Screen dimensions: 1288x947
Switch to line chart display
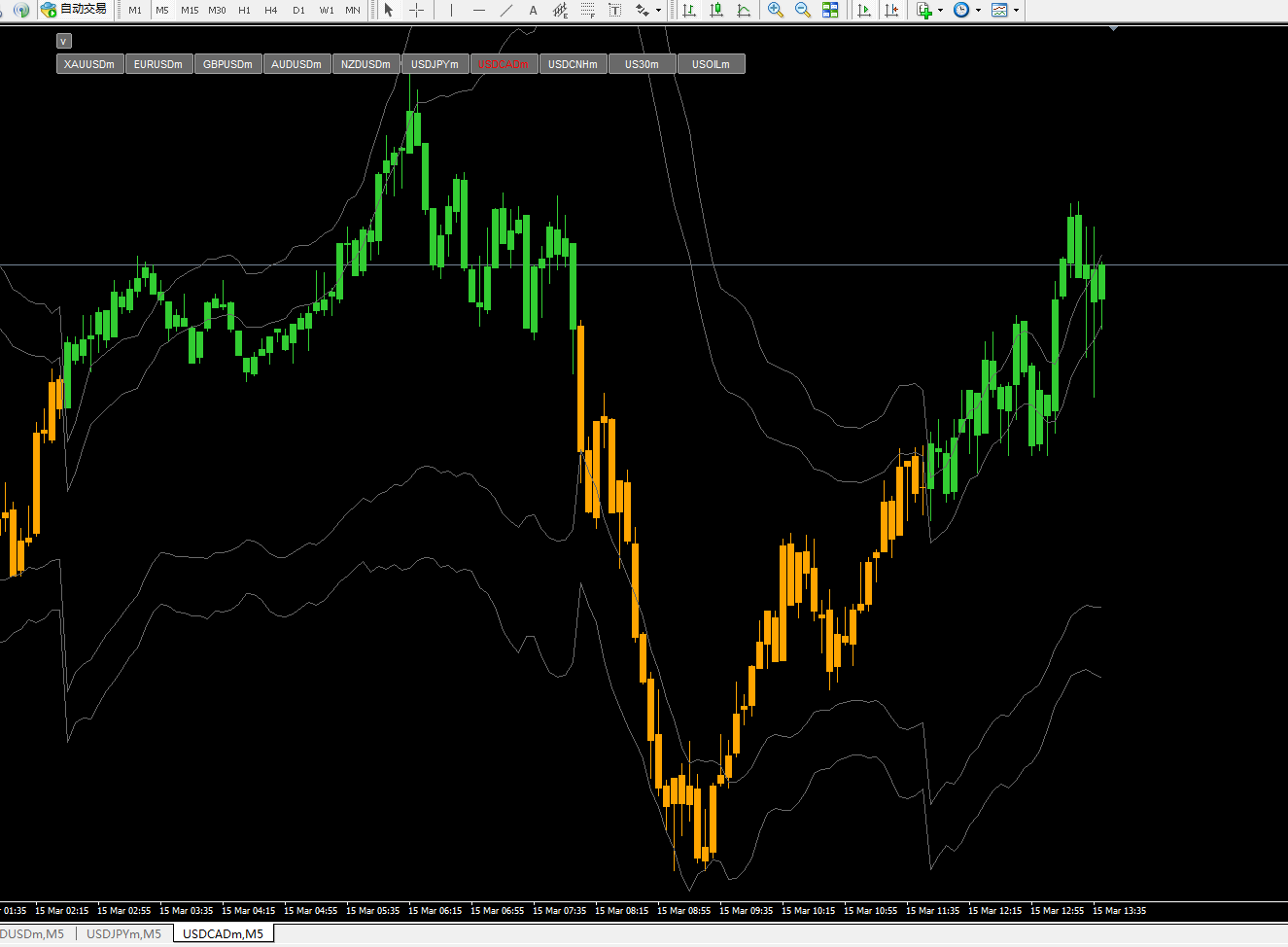click(x=744, y=10)
